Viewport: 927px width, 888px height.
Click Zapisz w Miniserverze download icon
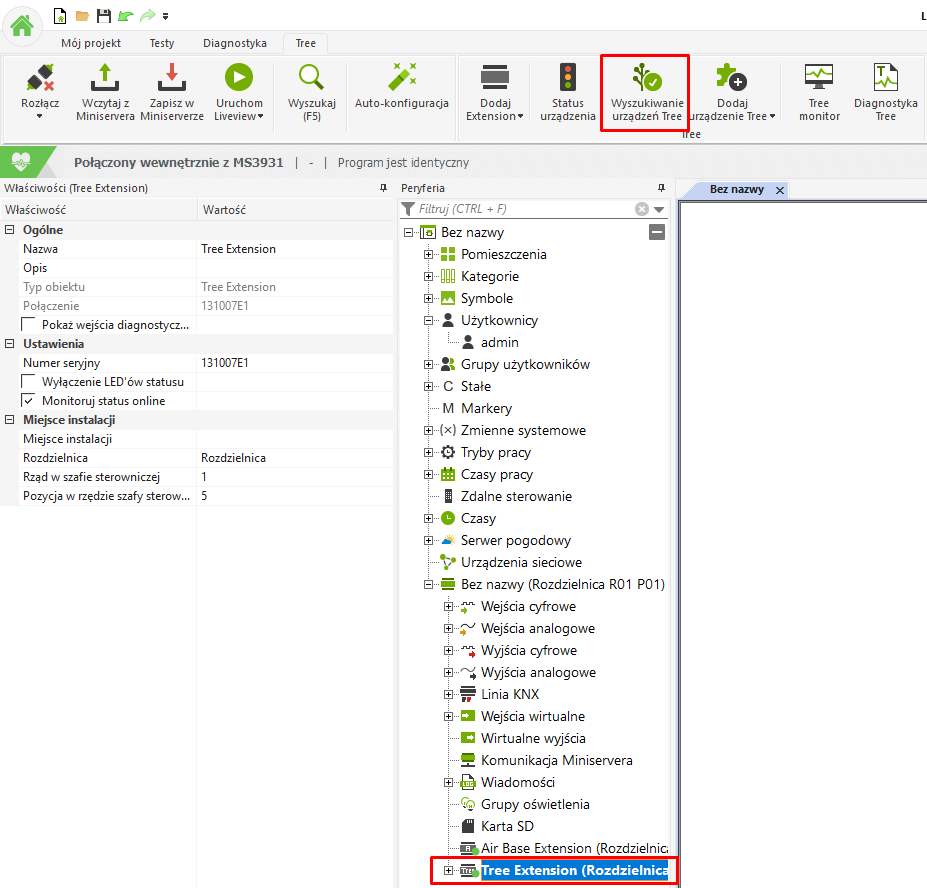(x=172, y=78)
